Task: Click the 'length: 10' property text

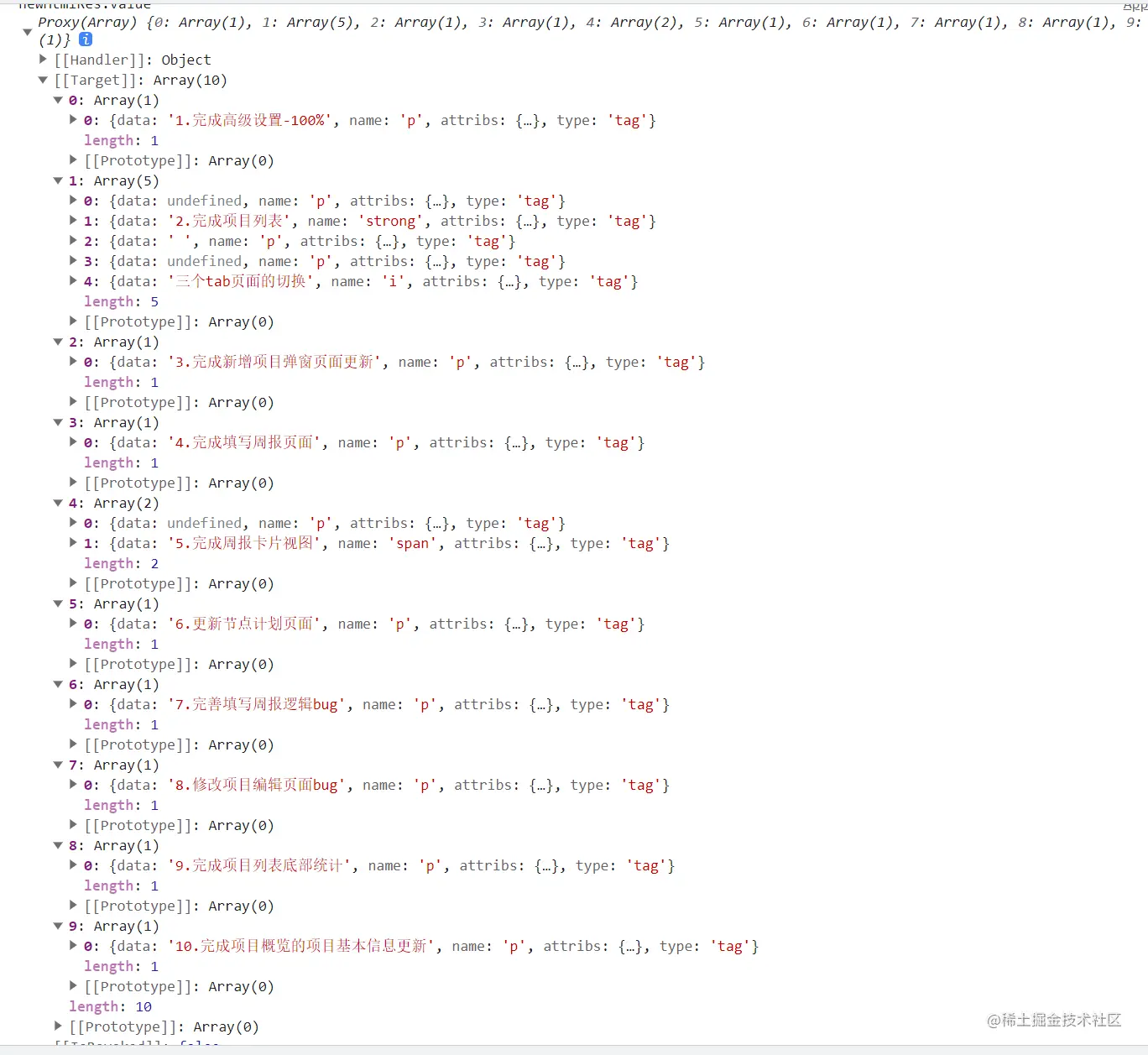Action: tap(110, 1006)
